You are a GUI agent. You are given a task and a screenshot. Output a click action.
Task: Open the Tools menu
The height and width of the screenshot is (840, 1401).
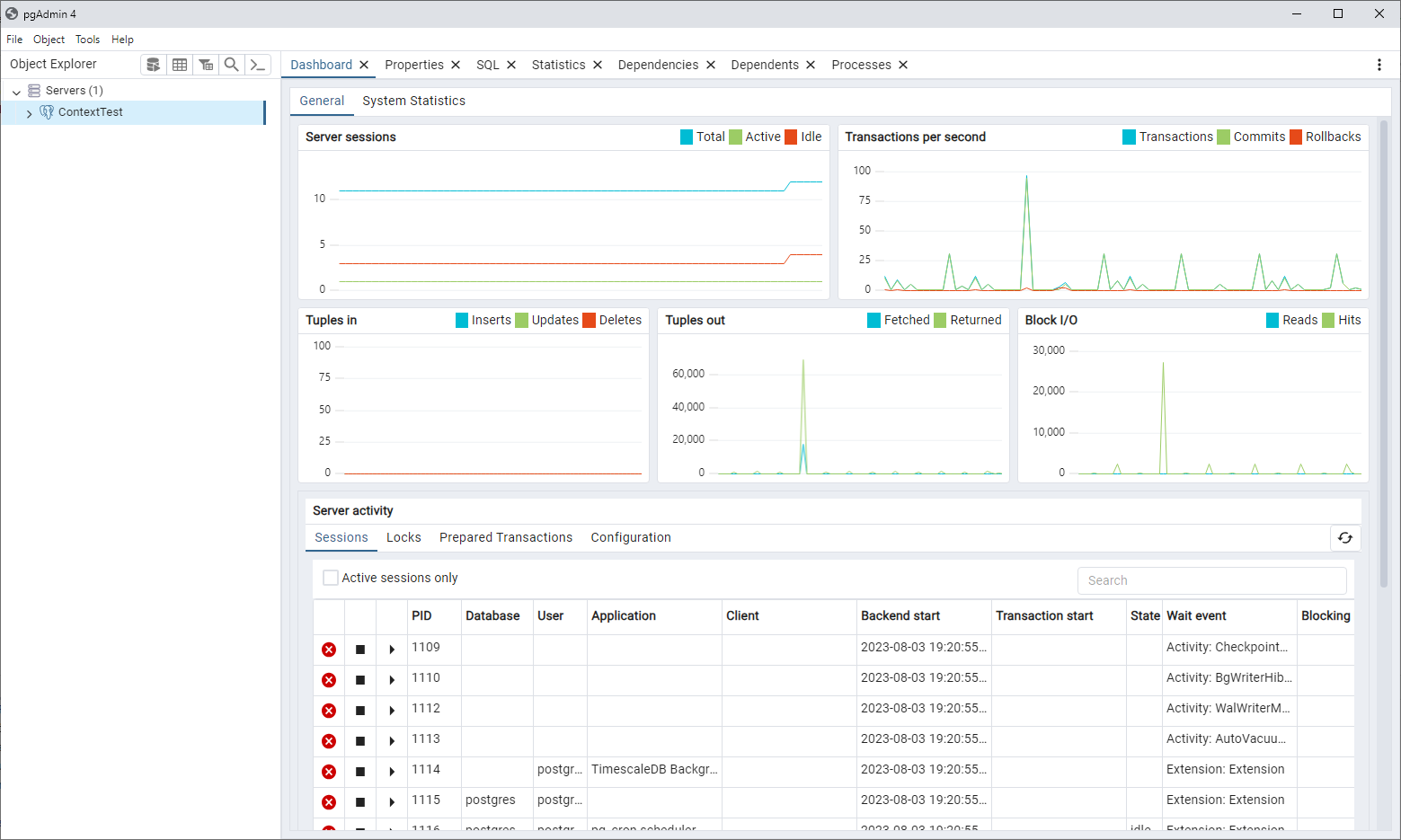coord(87,40)
